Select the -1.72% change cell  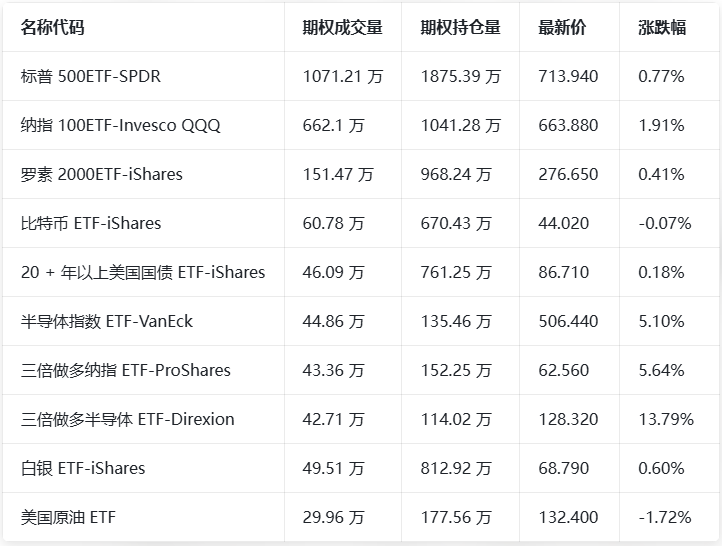(664, 517)
